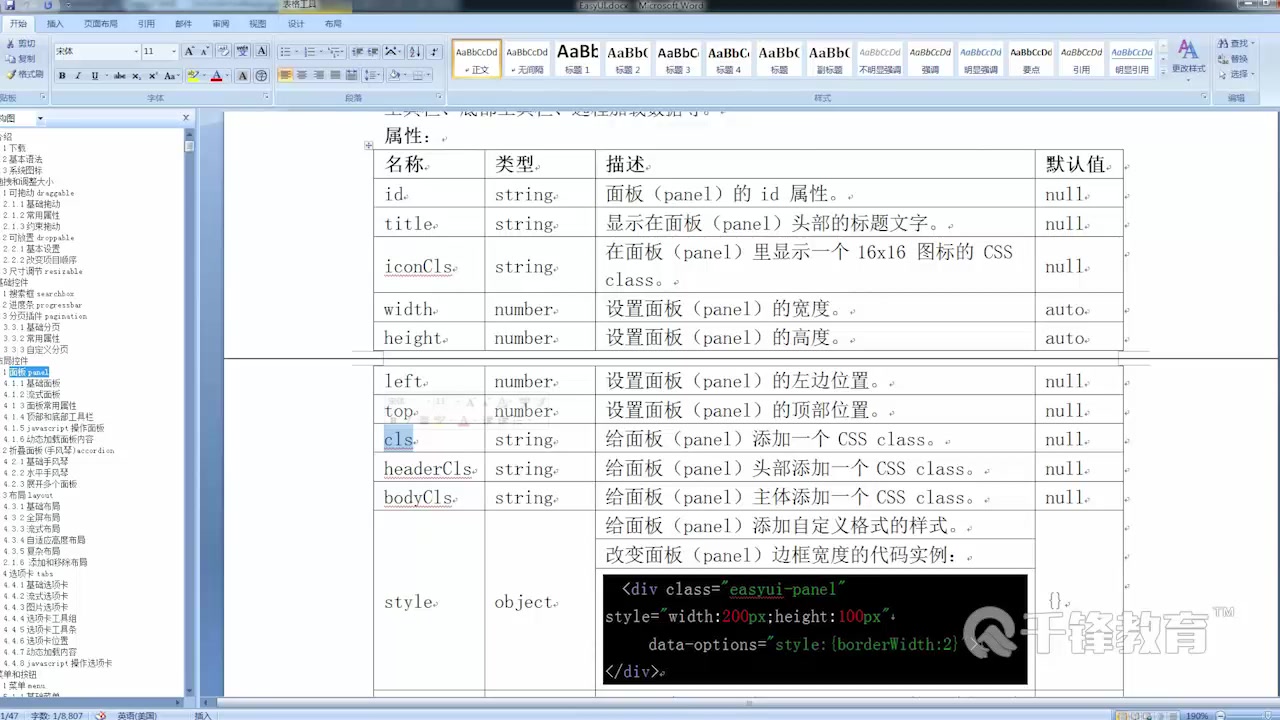1280x720 pixels.
Task: Open the document map view dropdown
Action: coord(40,118)
